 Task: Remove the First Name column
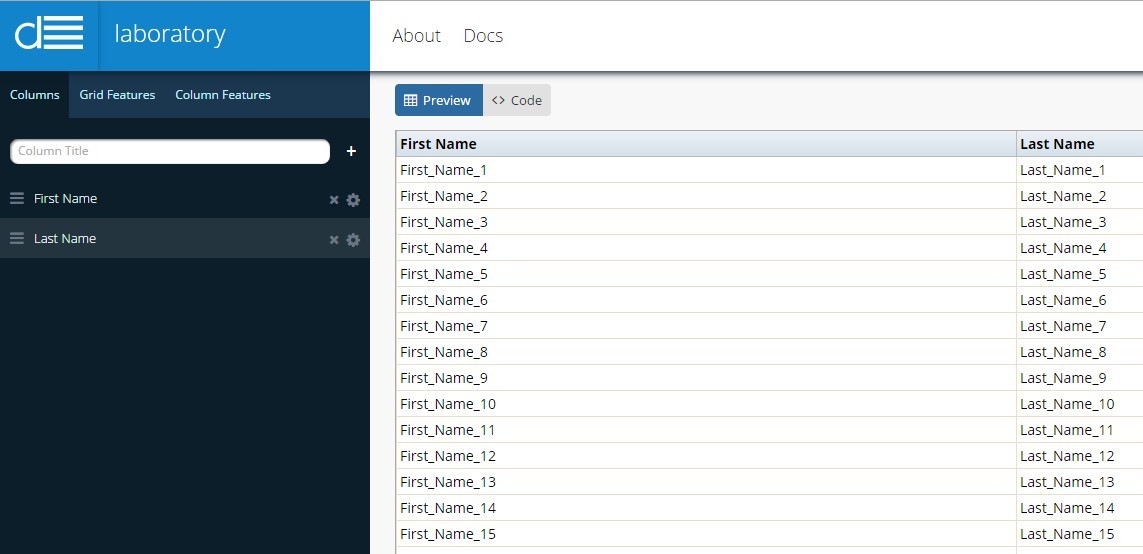coord(334,200)
